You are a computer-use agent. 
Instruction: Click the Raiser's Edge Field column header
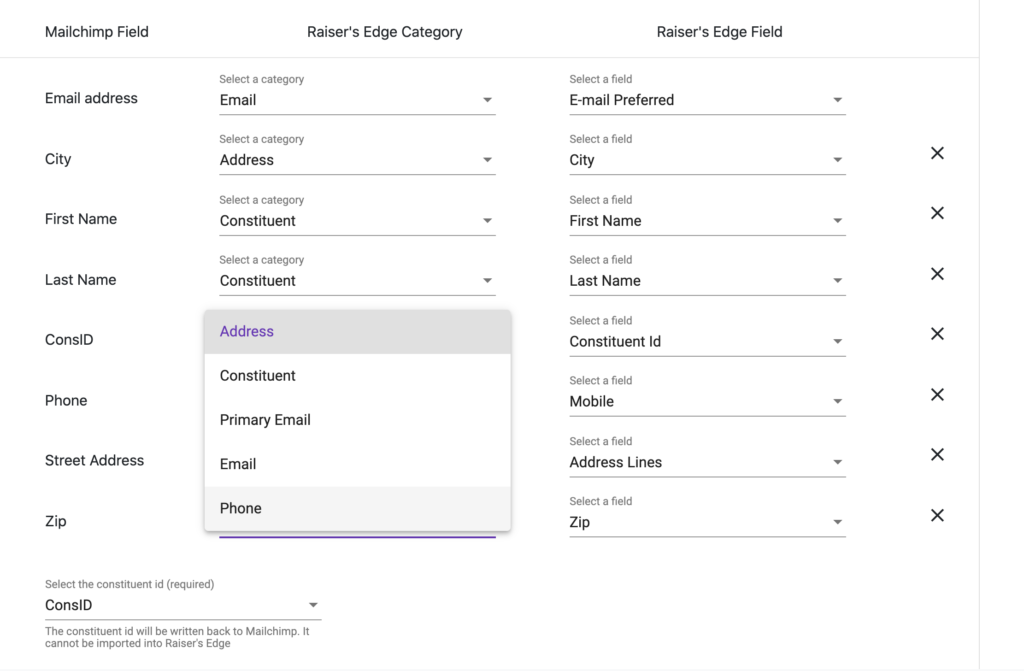pos(719,32)
